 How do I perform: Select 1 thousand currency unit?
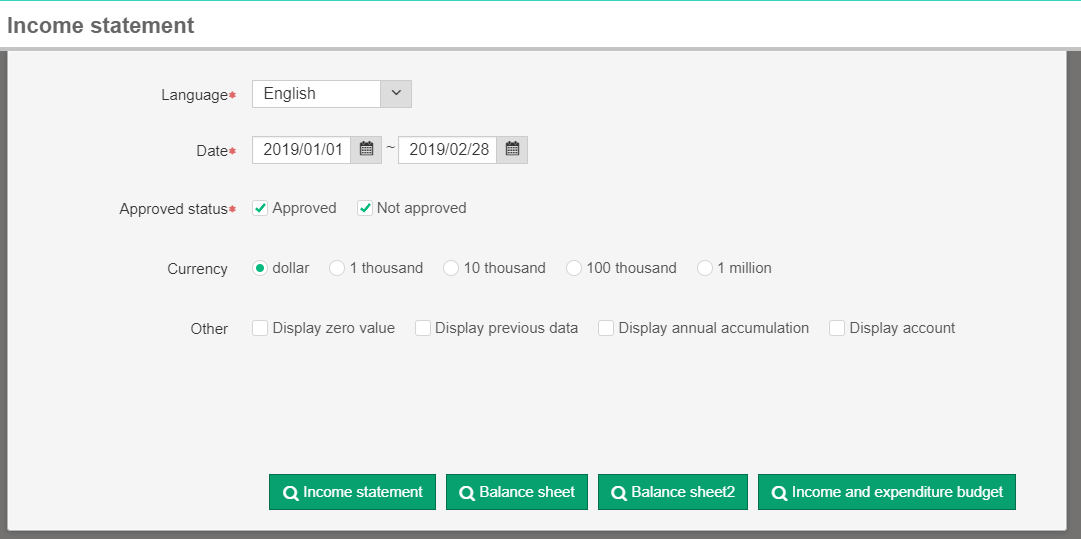tap(337, 268)
